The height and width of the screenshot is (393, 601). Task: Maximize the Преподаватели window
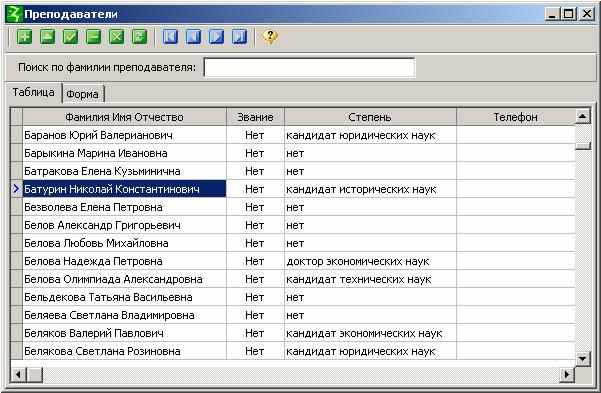click(569, 14)
